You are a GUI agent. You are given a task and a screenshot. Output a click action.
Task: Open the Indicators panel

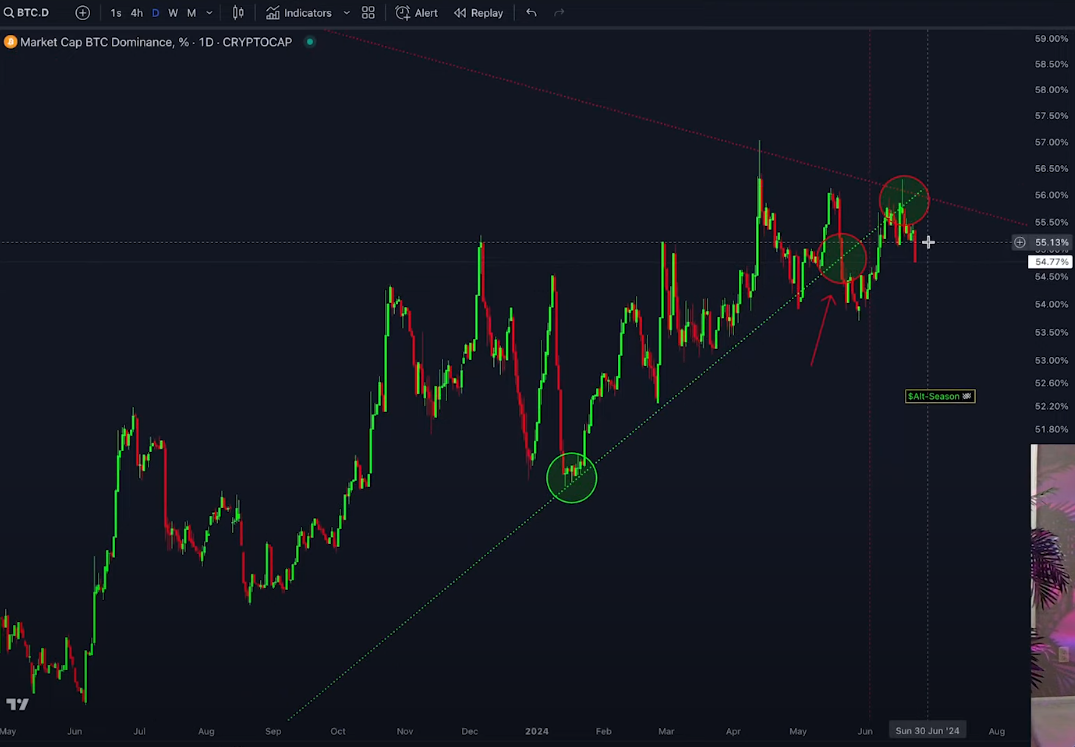(298, 13)
